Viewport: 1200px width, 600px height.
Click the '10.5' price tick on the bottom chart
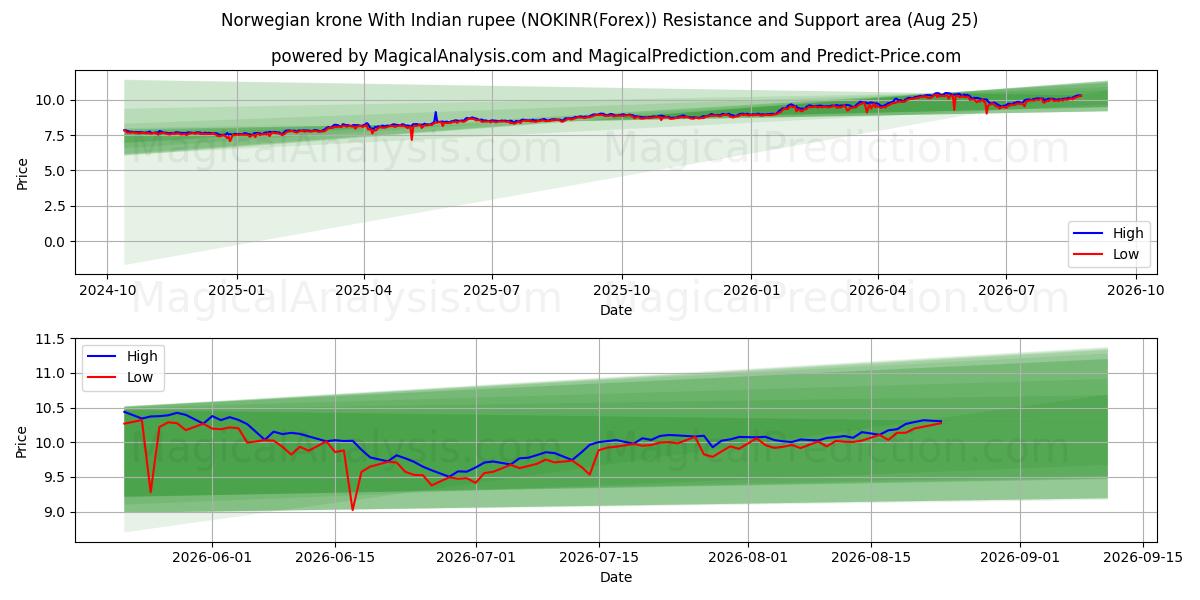point(52,408)
